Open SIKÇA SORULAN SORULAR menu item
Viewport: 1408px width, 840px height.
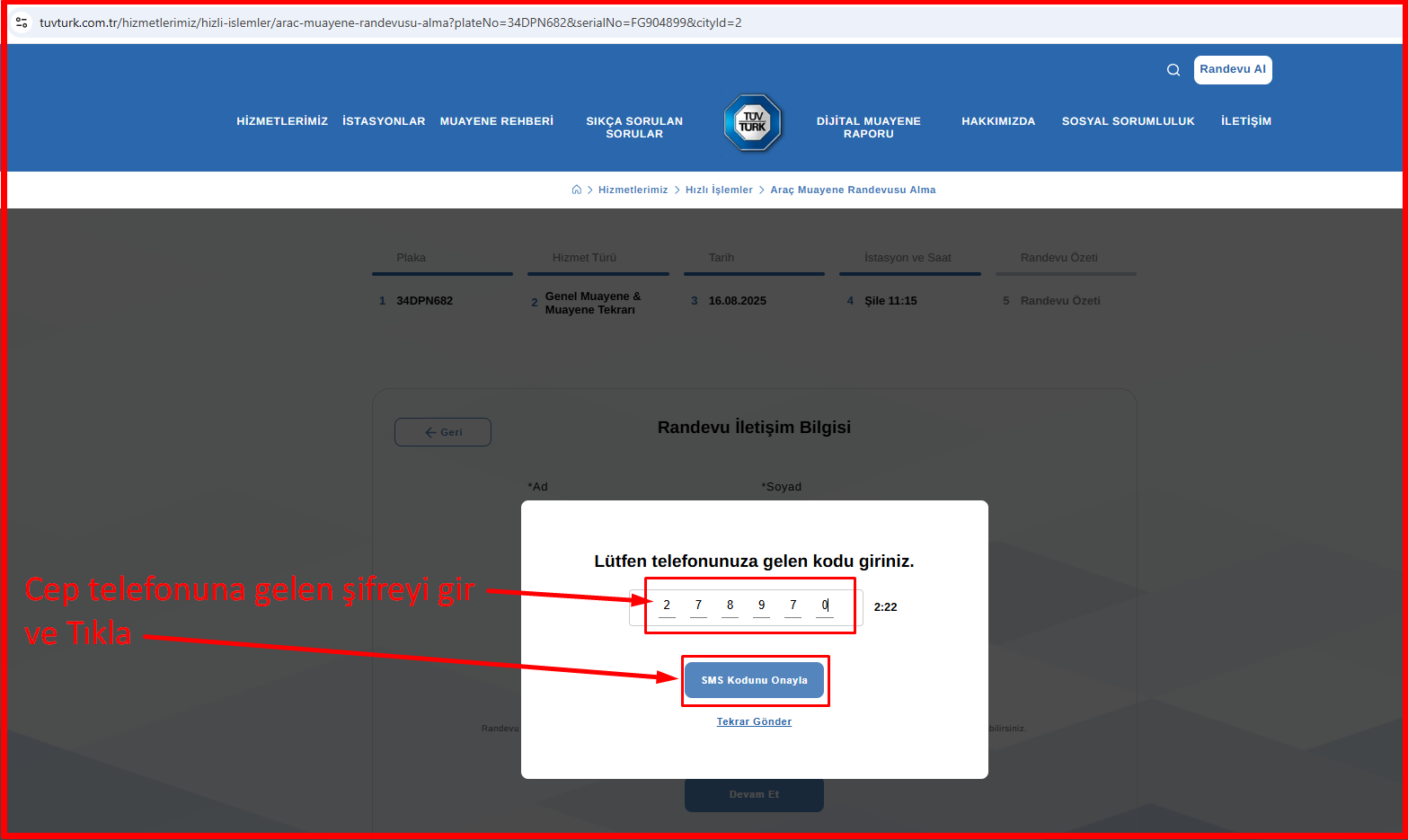[634, 128]
